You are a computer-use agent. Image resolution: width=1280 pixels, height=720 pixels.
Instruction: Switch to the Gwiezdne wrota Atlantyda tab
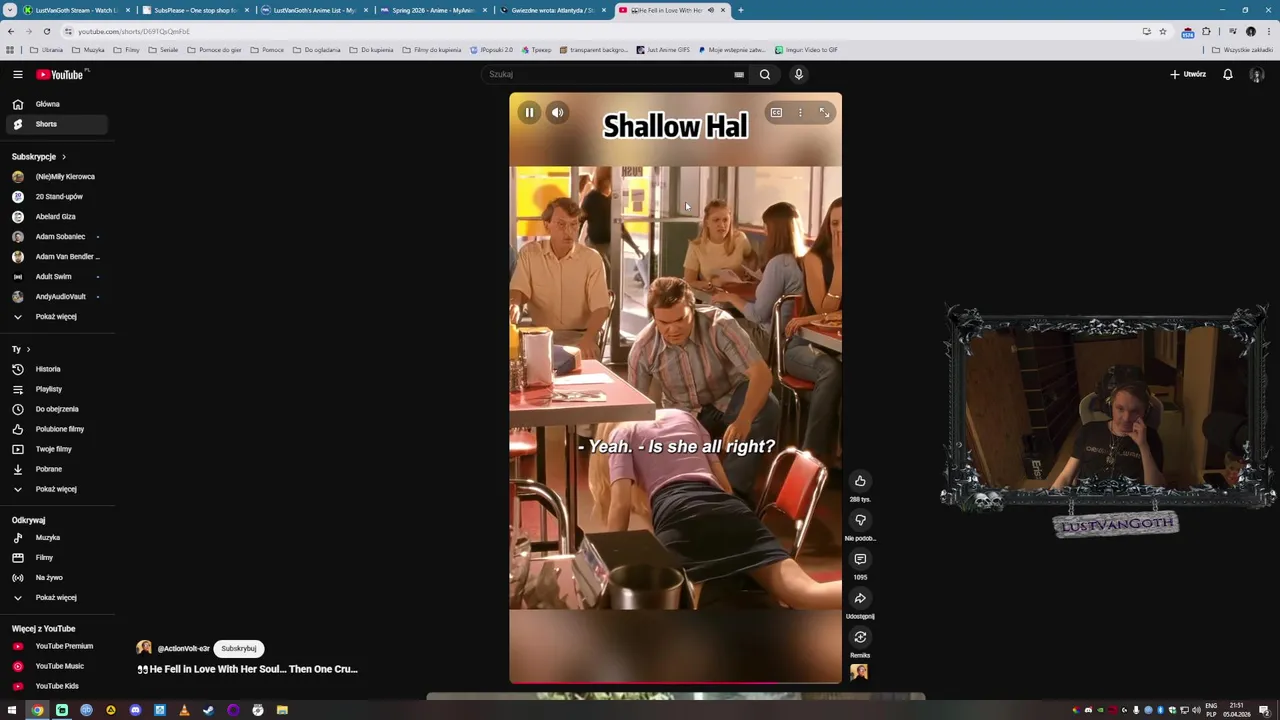pos(552,10)
